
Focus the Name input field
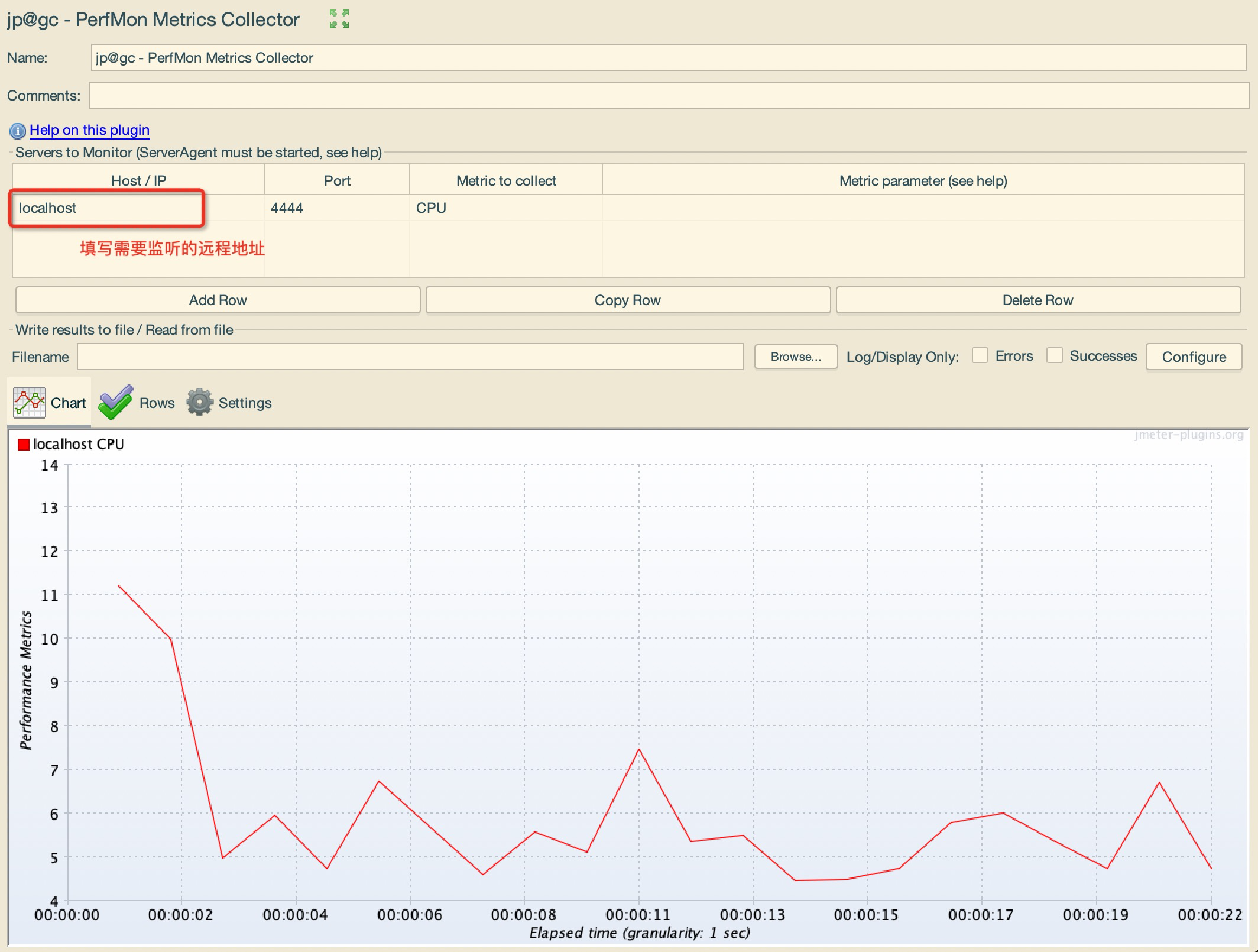pos(669,57)
